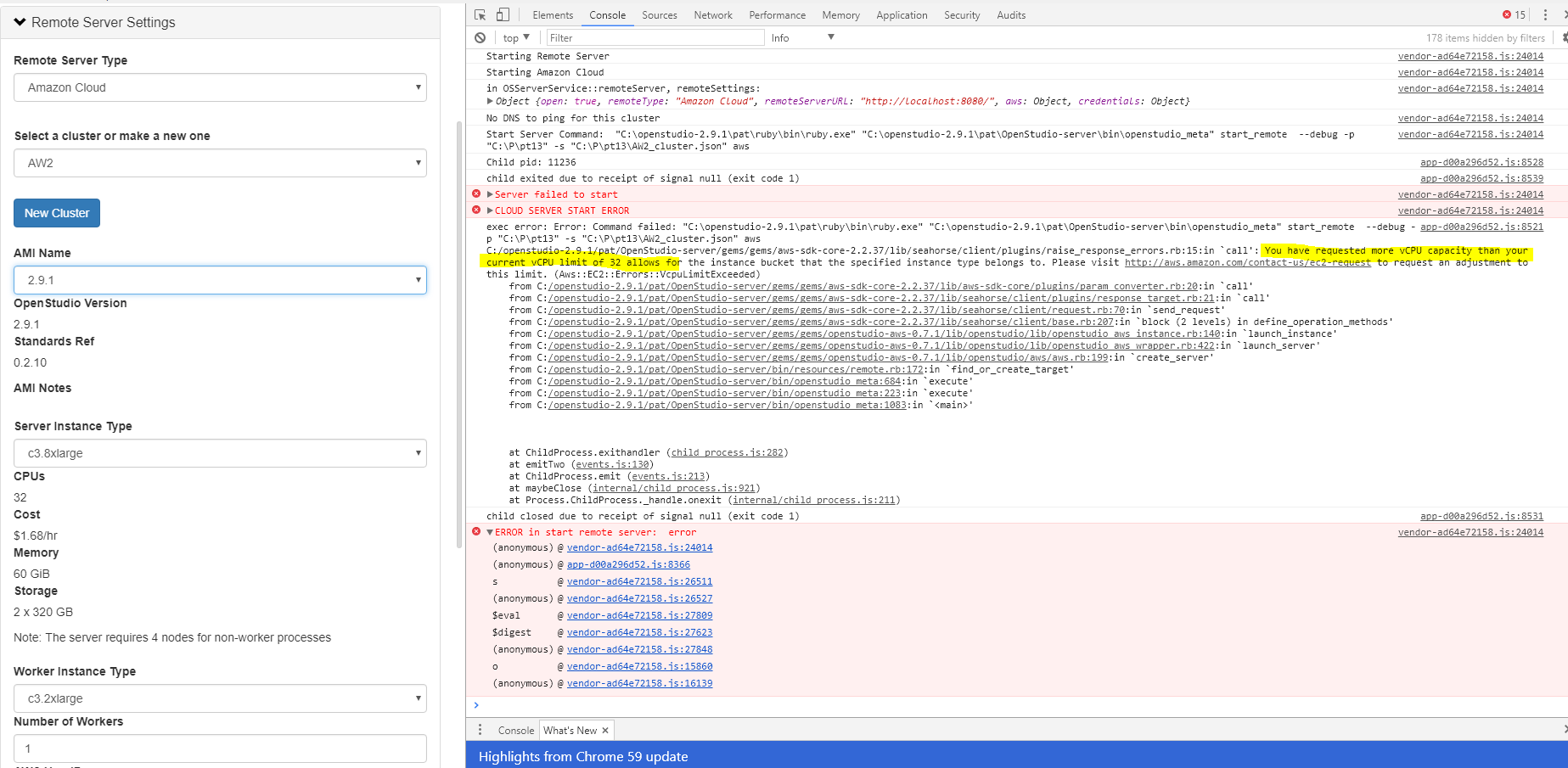Open events.js:130 stack link
Viewport: 1568px width, 768px height.
pos(612,464)
